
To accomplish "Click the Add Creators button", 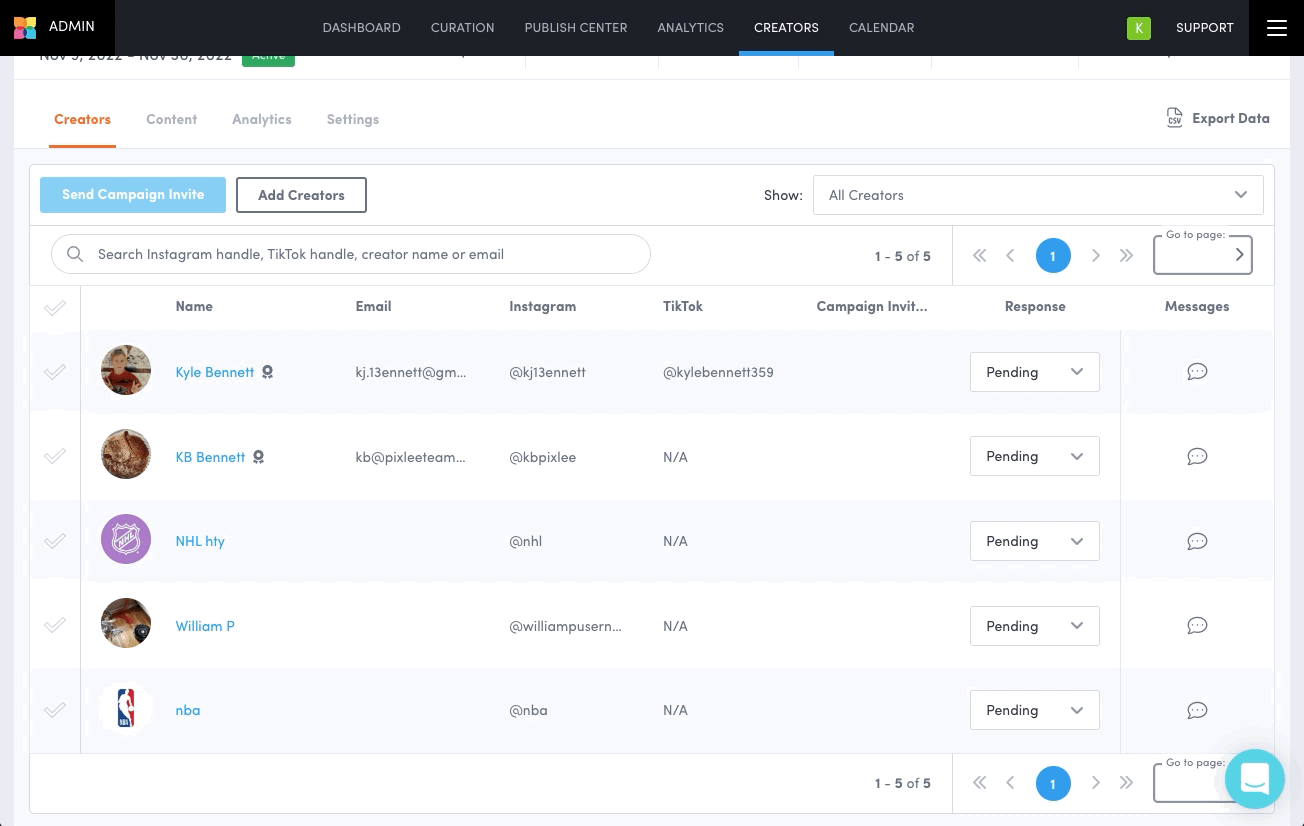I will tap(301, 195).
